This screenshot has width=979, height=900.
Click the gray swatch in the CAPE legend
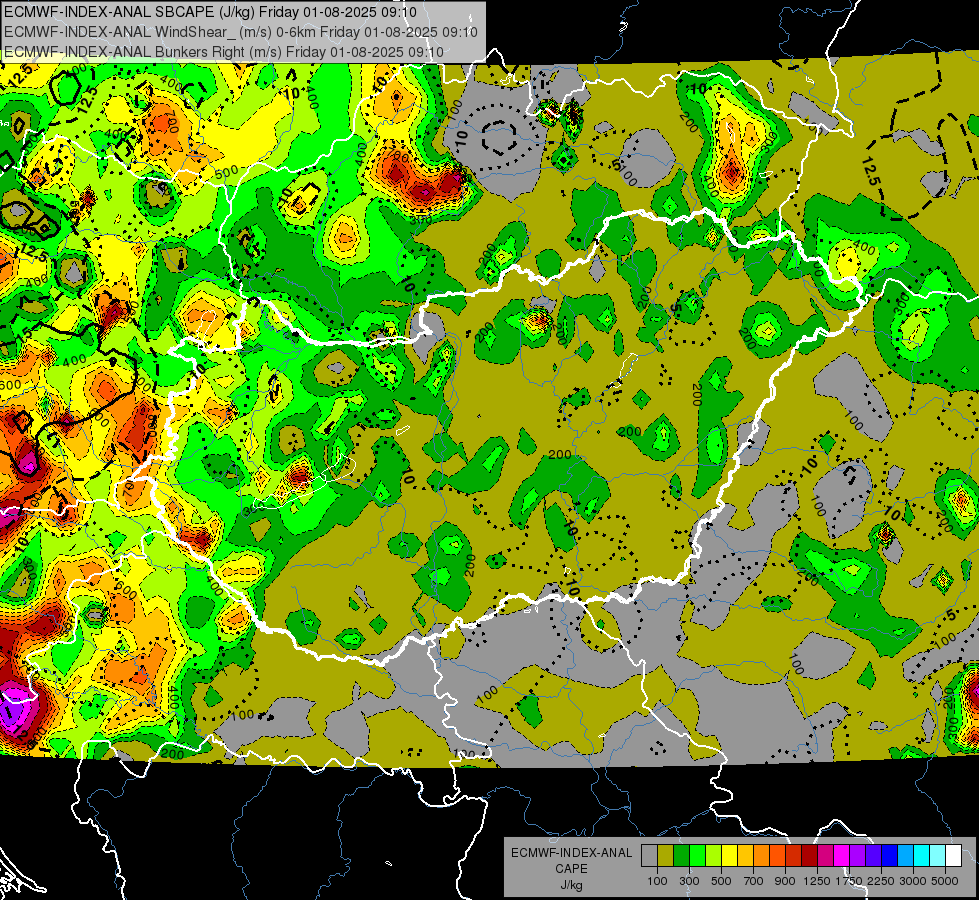(649, 856)
